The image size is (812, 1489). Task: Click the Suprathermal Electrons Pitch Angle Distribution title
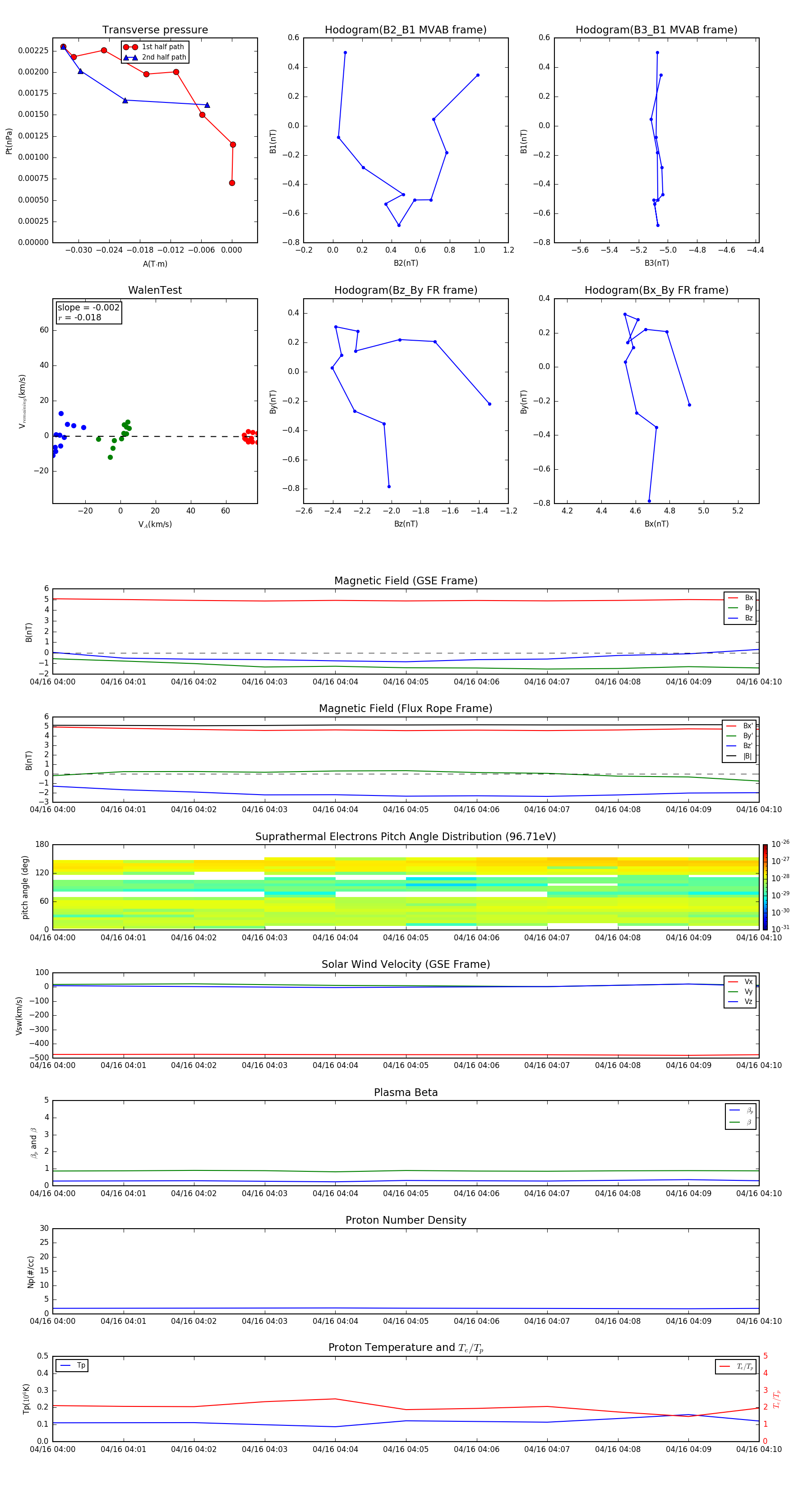(406, 837)
